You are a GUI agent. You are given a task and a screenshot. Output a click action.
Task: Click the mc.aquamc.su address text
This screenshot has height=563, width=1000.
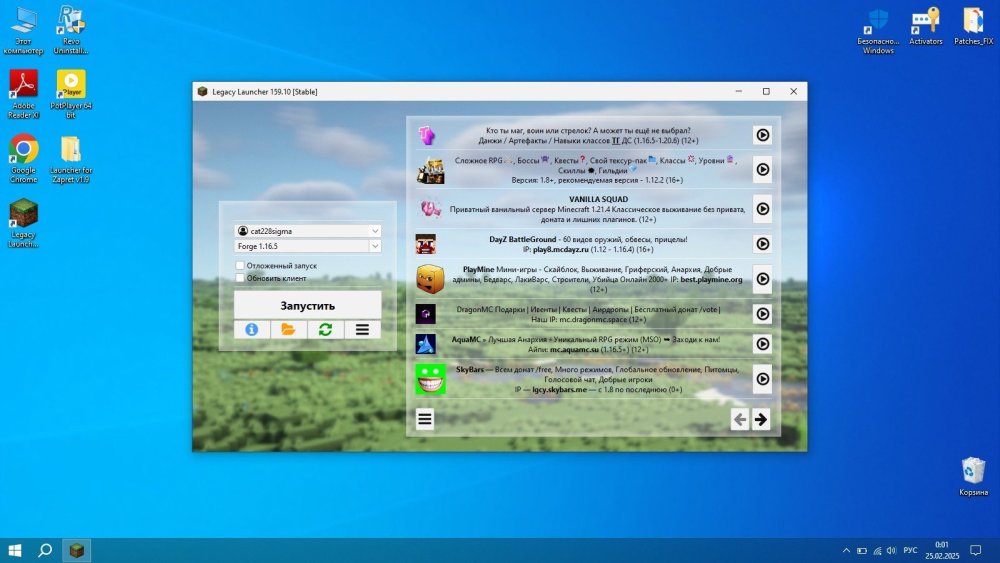coord(574,349)
